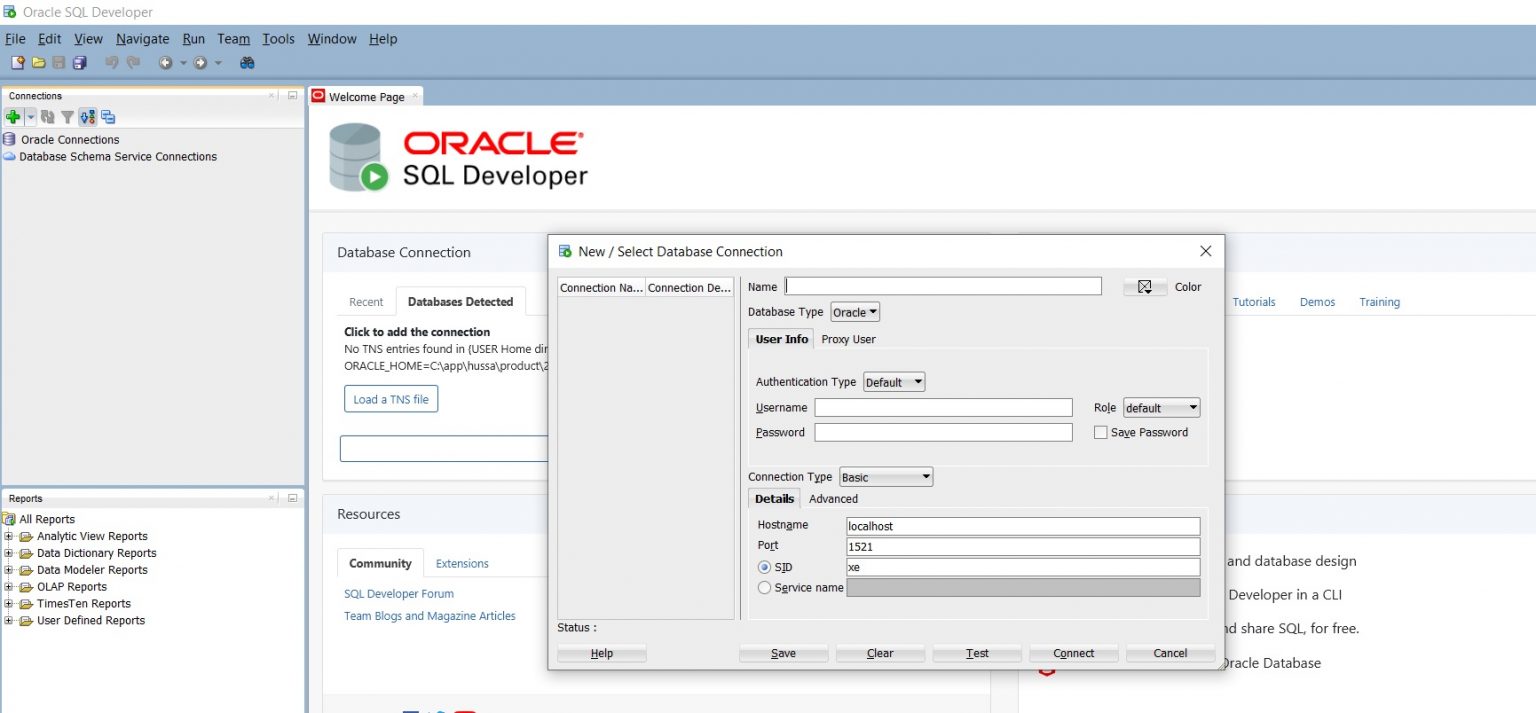Image resolution: width=1536 pixels, height=713 pixels.
Task: Open the Connection Type Basic dropdown
Action: [x=886, y=477]
